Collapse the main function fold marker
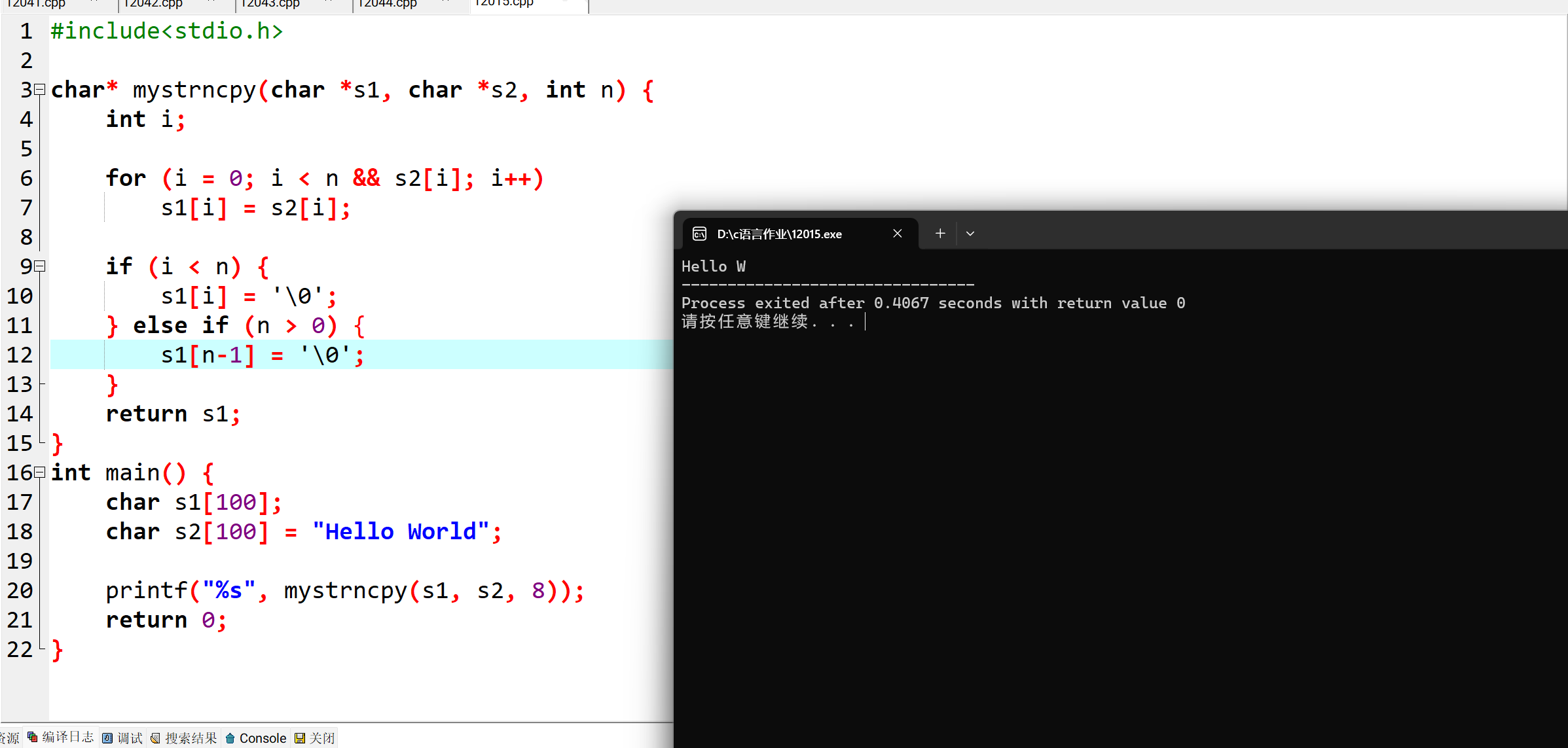 coord(39,472)
